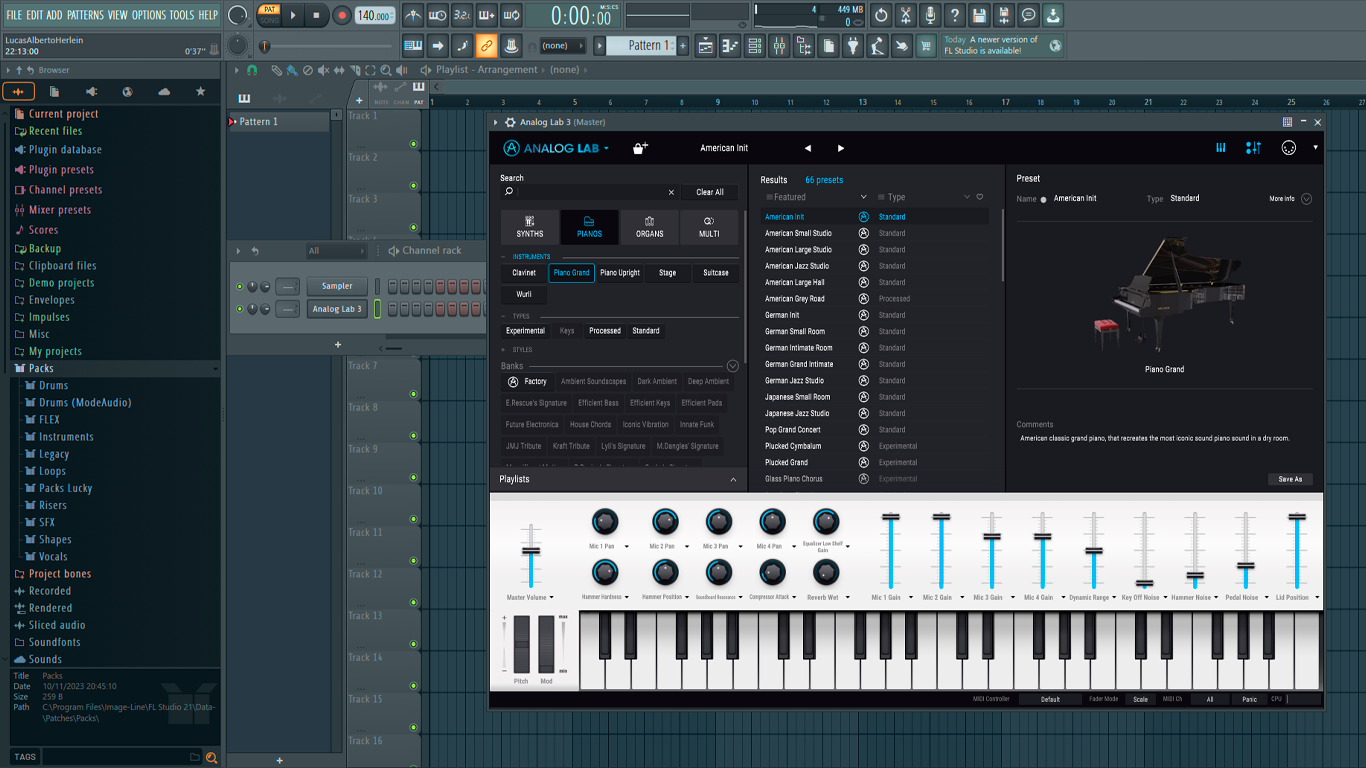Viewport: 1366px width, 768px height.
Task: Collapse the Playlists panel arrow
Action: pos(733,480)
